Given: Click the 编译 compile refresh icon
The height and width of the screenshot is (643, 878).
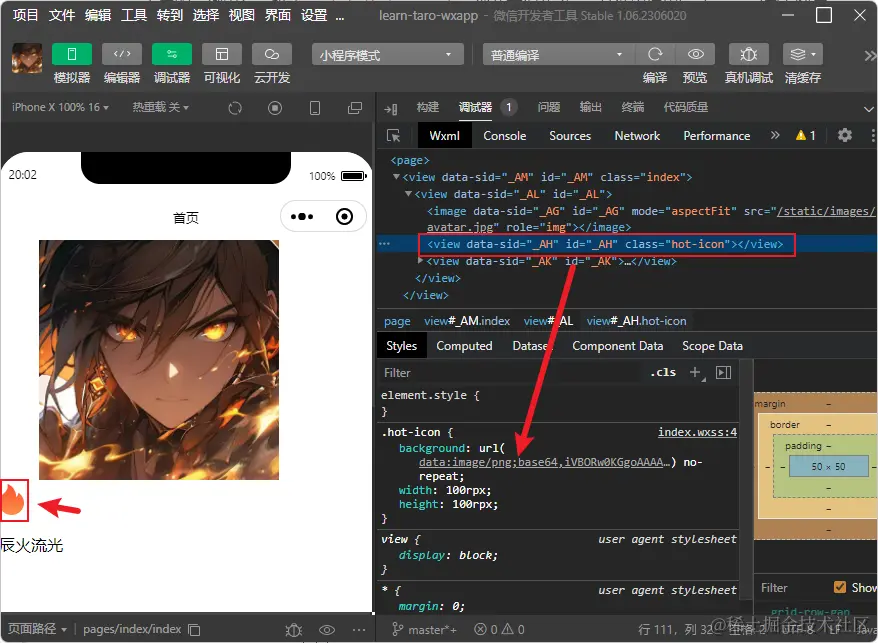Looking at the screenshot, I should coord(655,54).
